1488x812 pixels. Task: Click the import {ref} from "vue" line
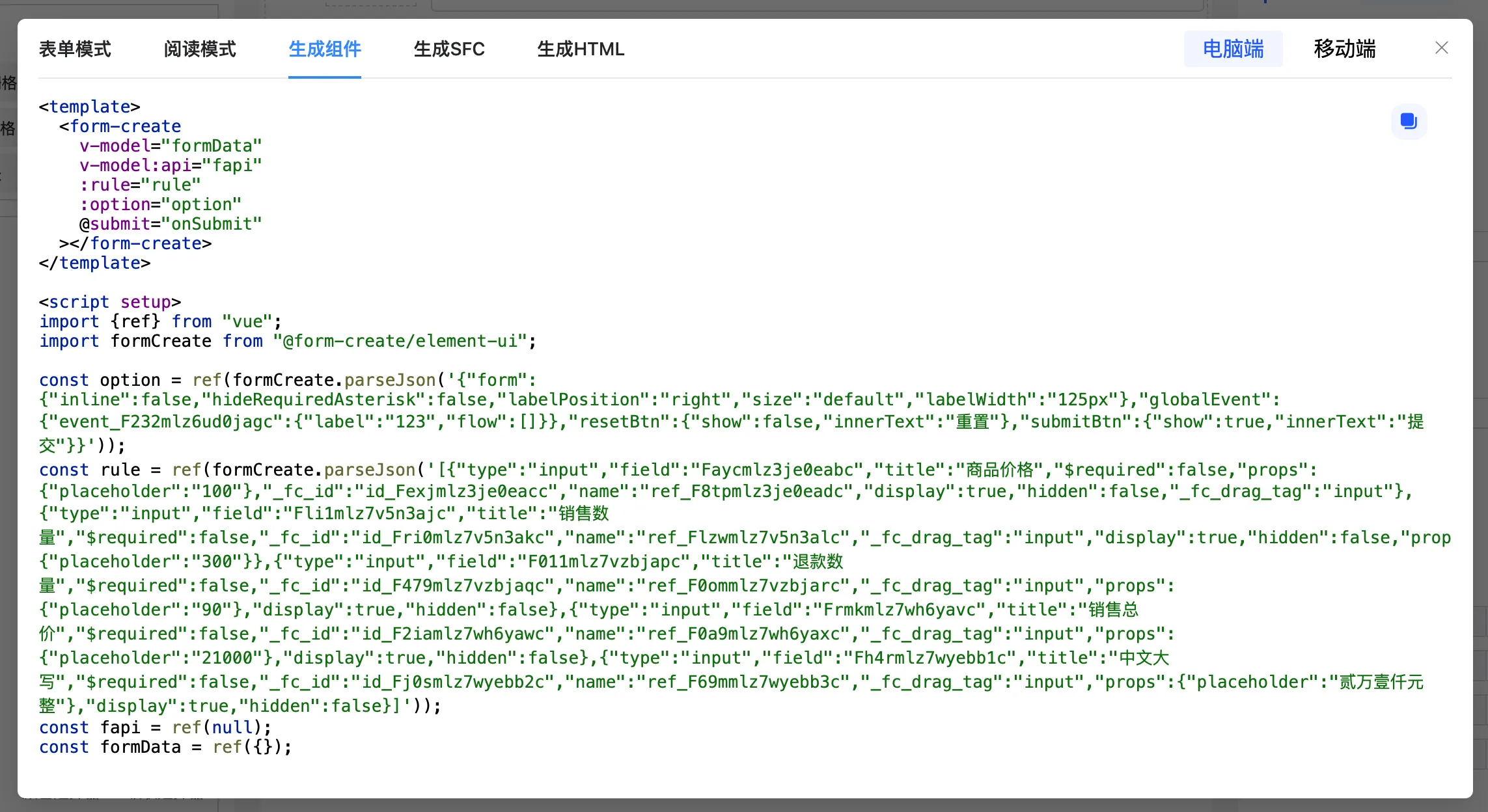160,321
